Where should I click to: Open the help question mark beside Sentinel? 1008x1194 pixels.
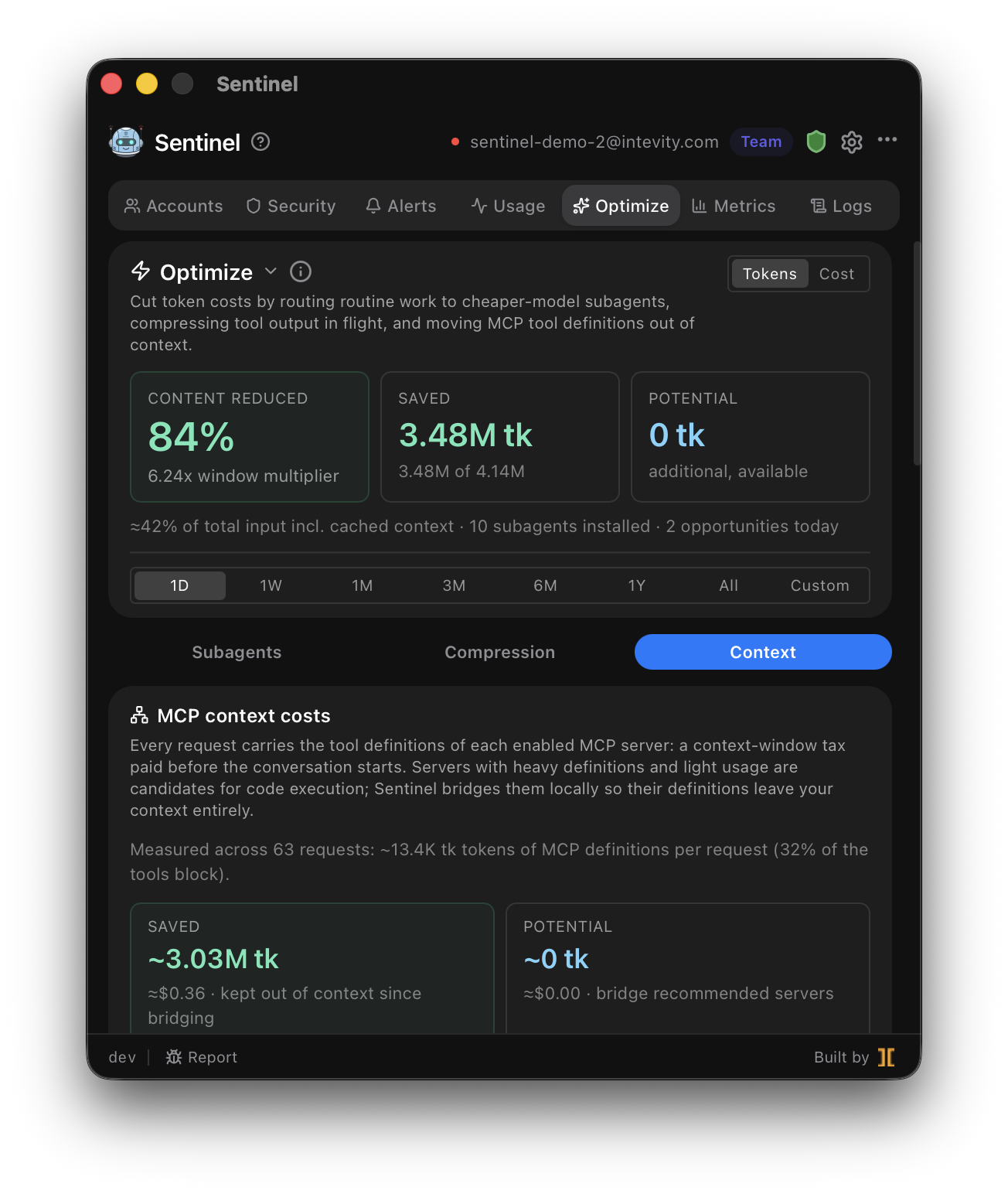[x=261, y=142]
